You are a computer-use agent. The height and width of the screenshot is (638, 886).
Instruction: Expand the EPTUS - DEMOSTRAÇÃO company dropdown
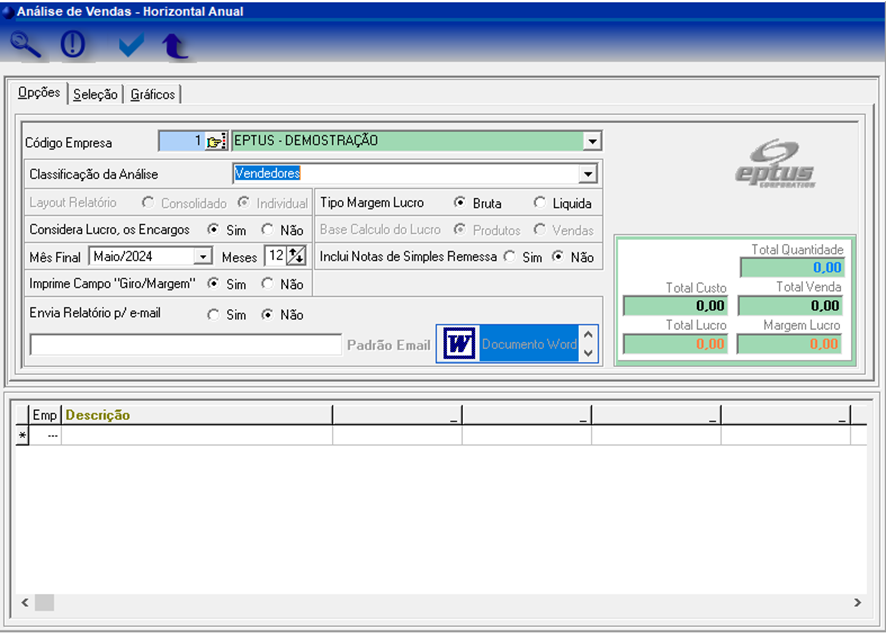point(592,141)
